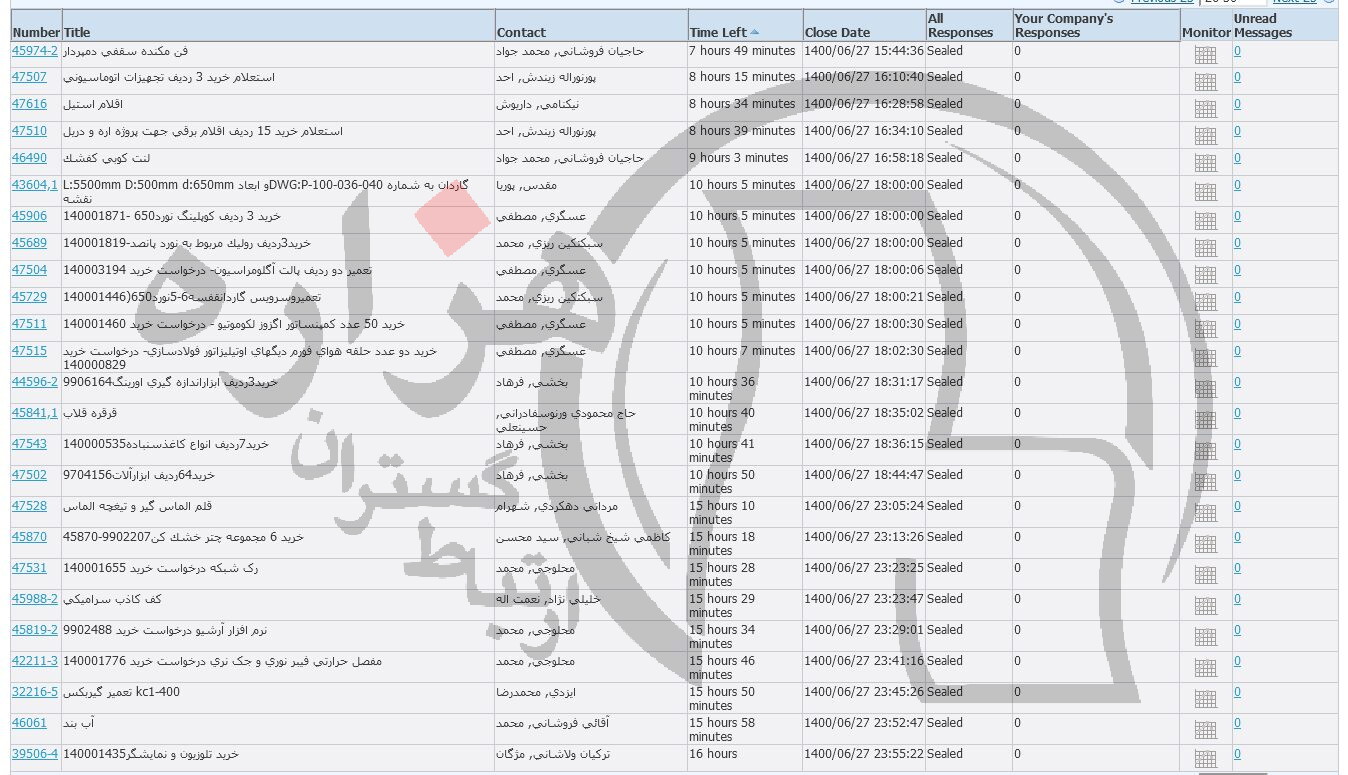Click the monitor icon in row 46490
Image resolution: width=1348 pixels, height=775 pixels.
click(1205, 164)
